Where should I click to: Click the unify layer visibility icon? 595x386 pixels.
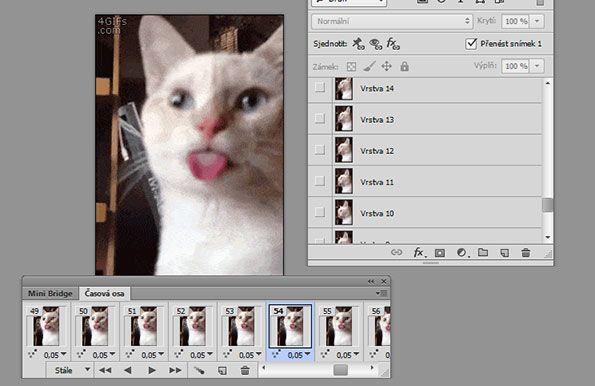pyautogui.click(x=376, y=44)
